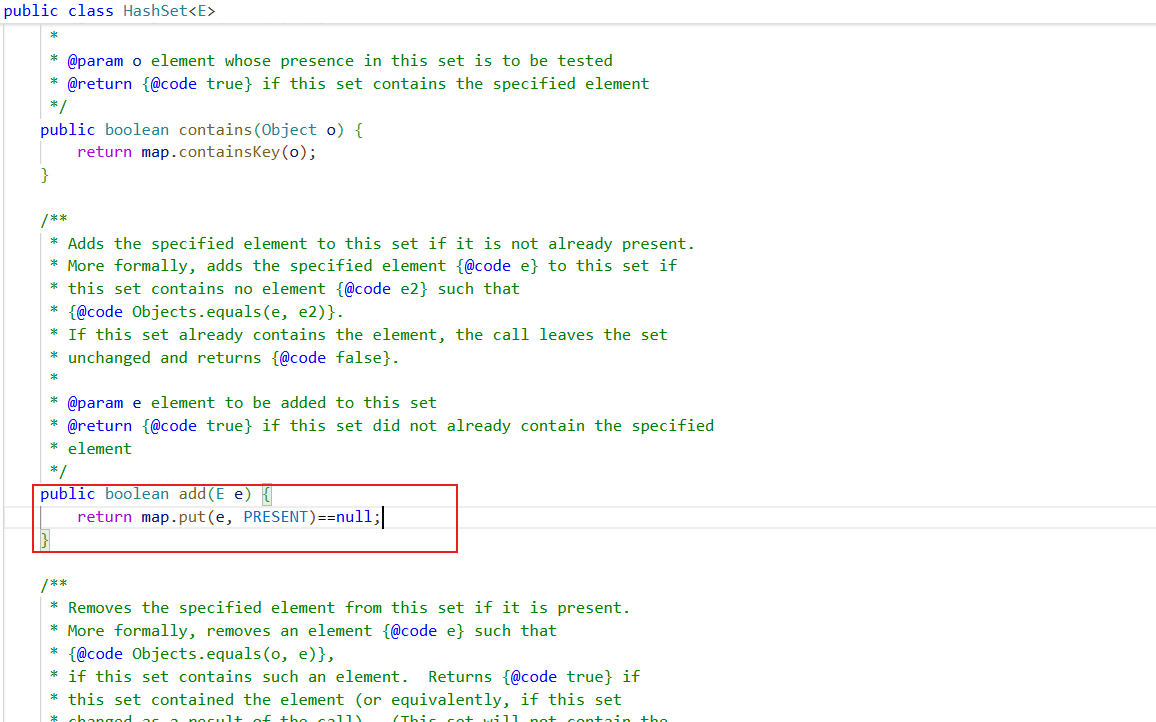Click the HashSet<E> name in sticky header

pyautogui.click(x=169, y=11)
